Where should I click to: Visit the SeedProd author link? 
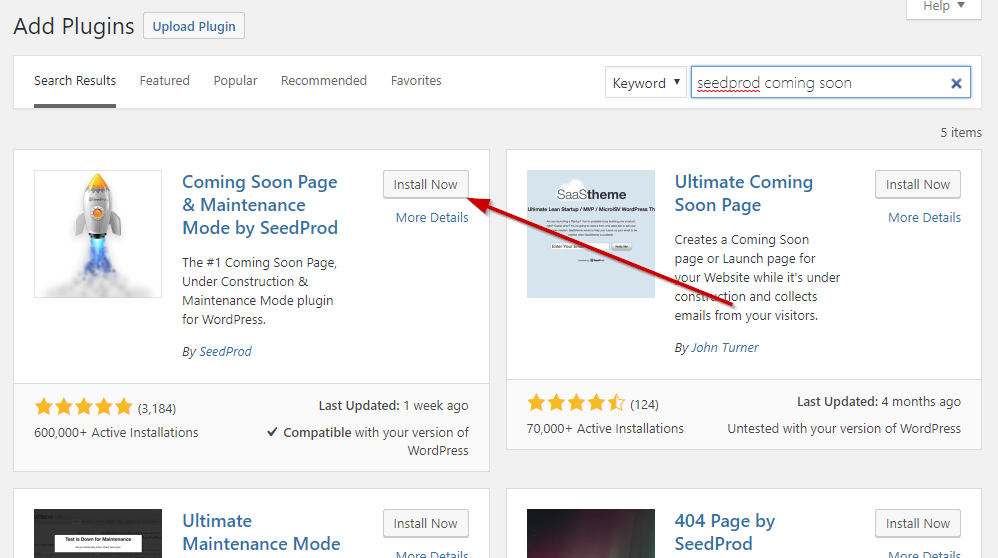225,352
